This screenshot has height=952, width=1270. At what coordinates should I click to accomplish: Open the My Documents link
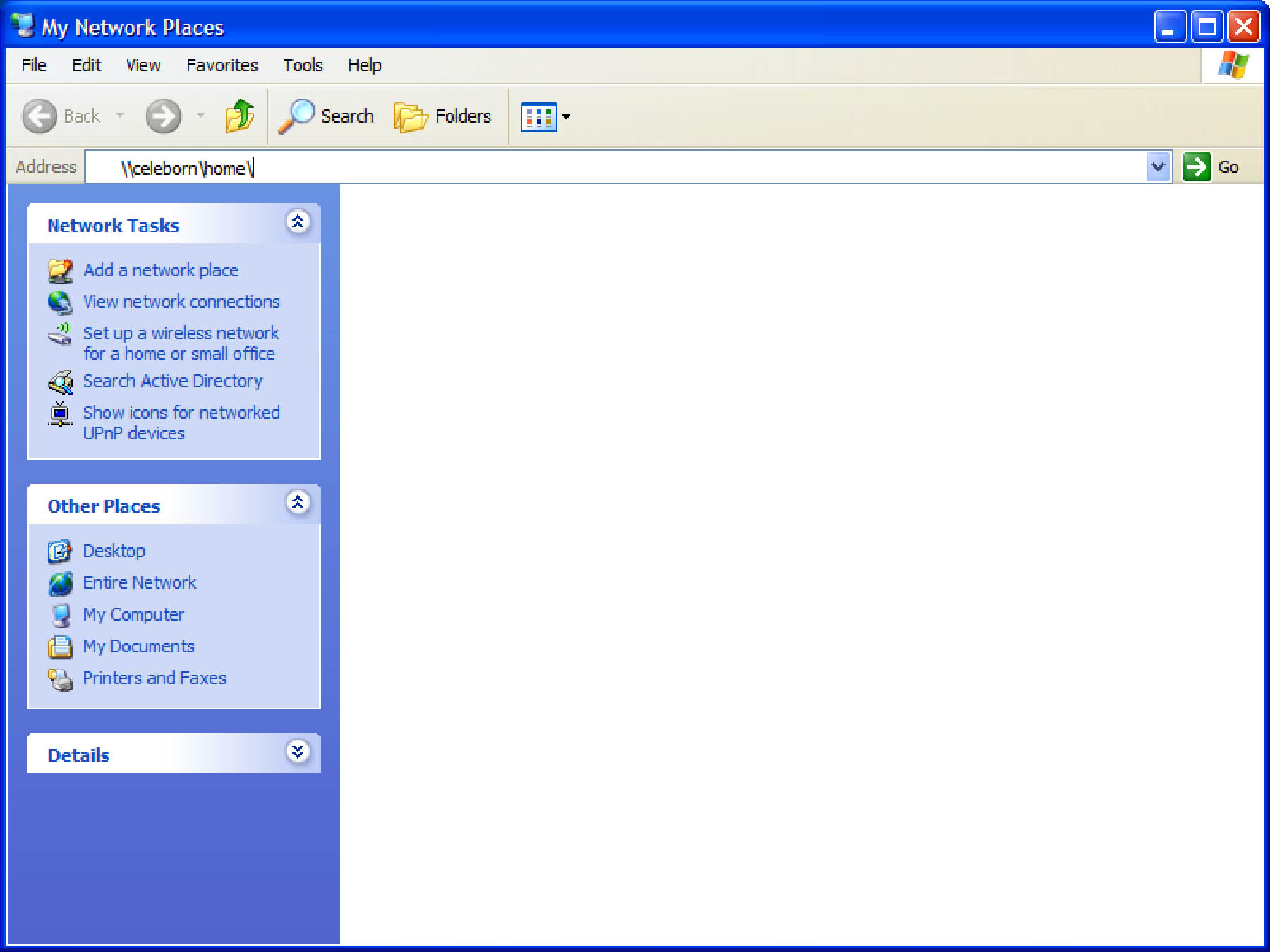point(139,646)
